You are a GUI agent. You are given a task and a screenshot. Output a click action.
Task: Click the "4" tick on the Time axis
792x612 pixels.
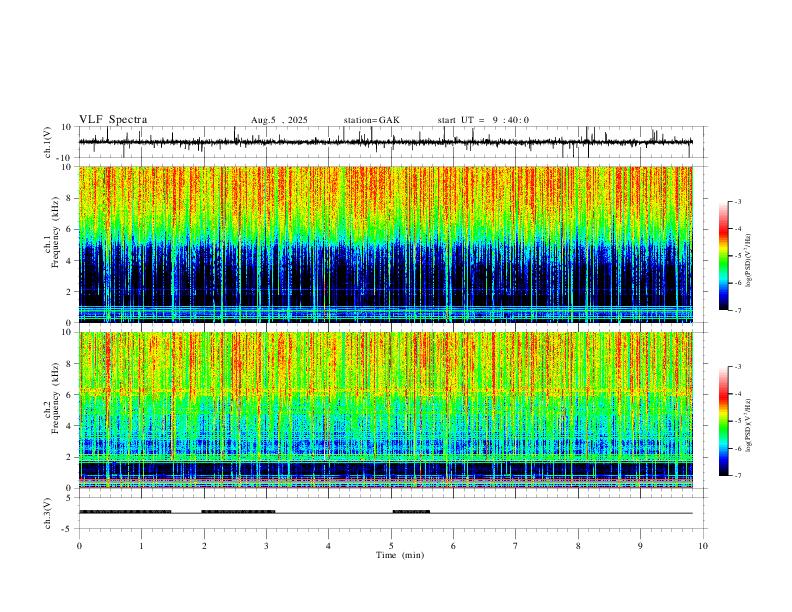(x=328, y=546)
